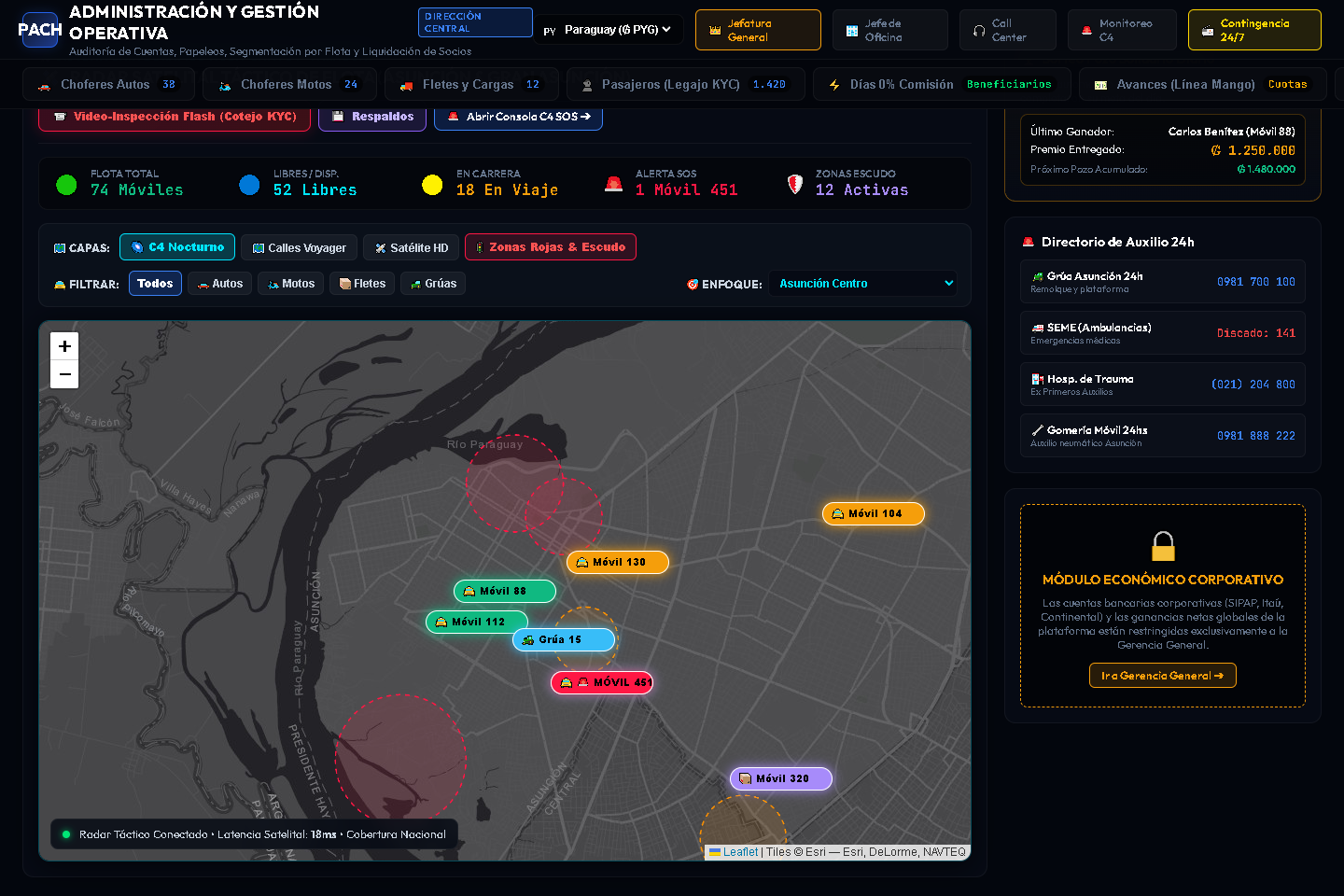Click Ir a Gerencia General button

[1163, 675]
